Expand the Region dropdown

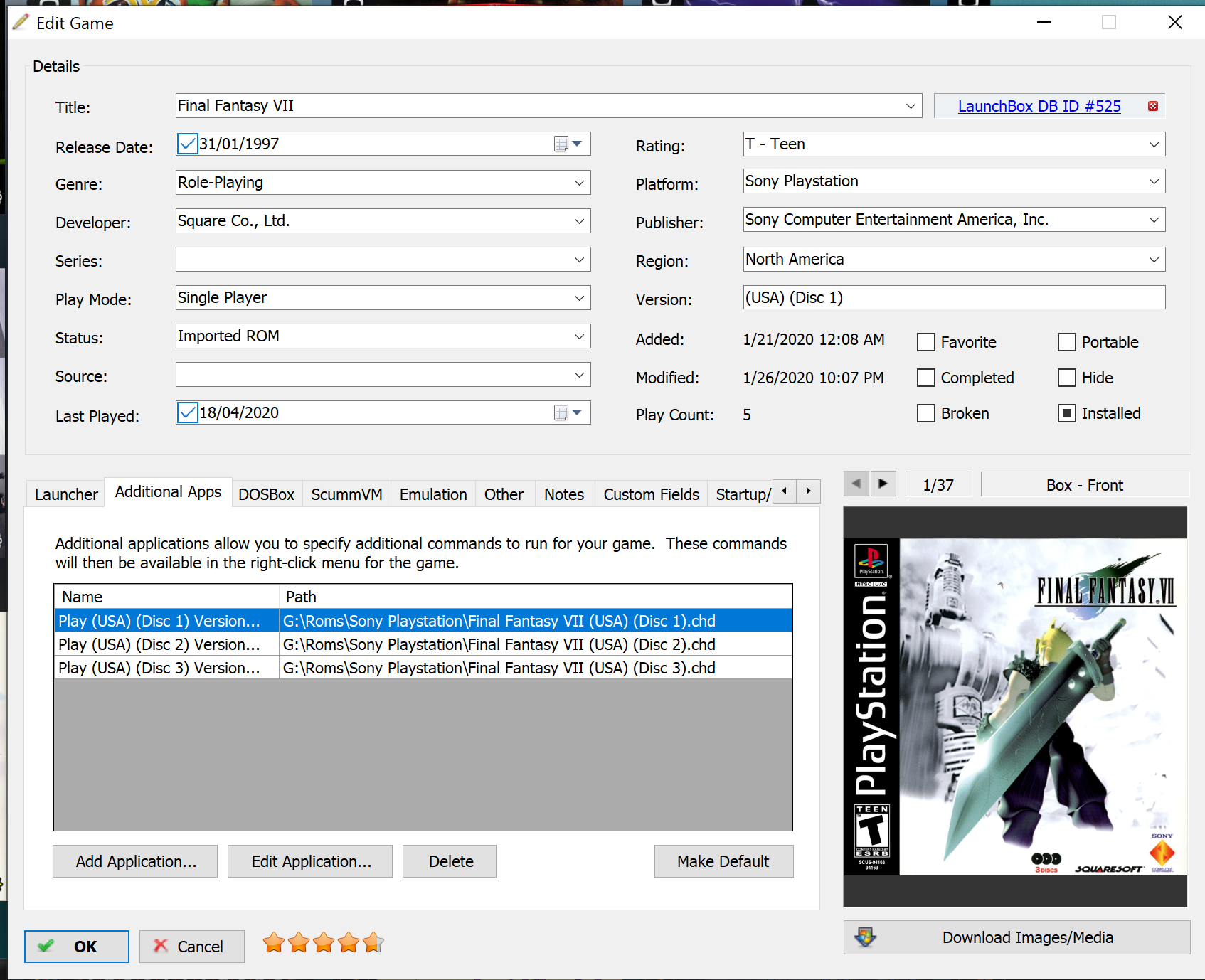tap(1154, 260)
